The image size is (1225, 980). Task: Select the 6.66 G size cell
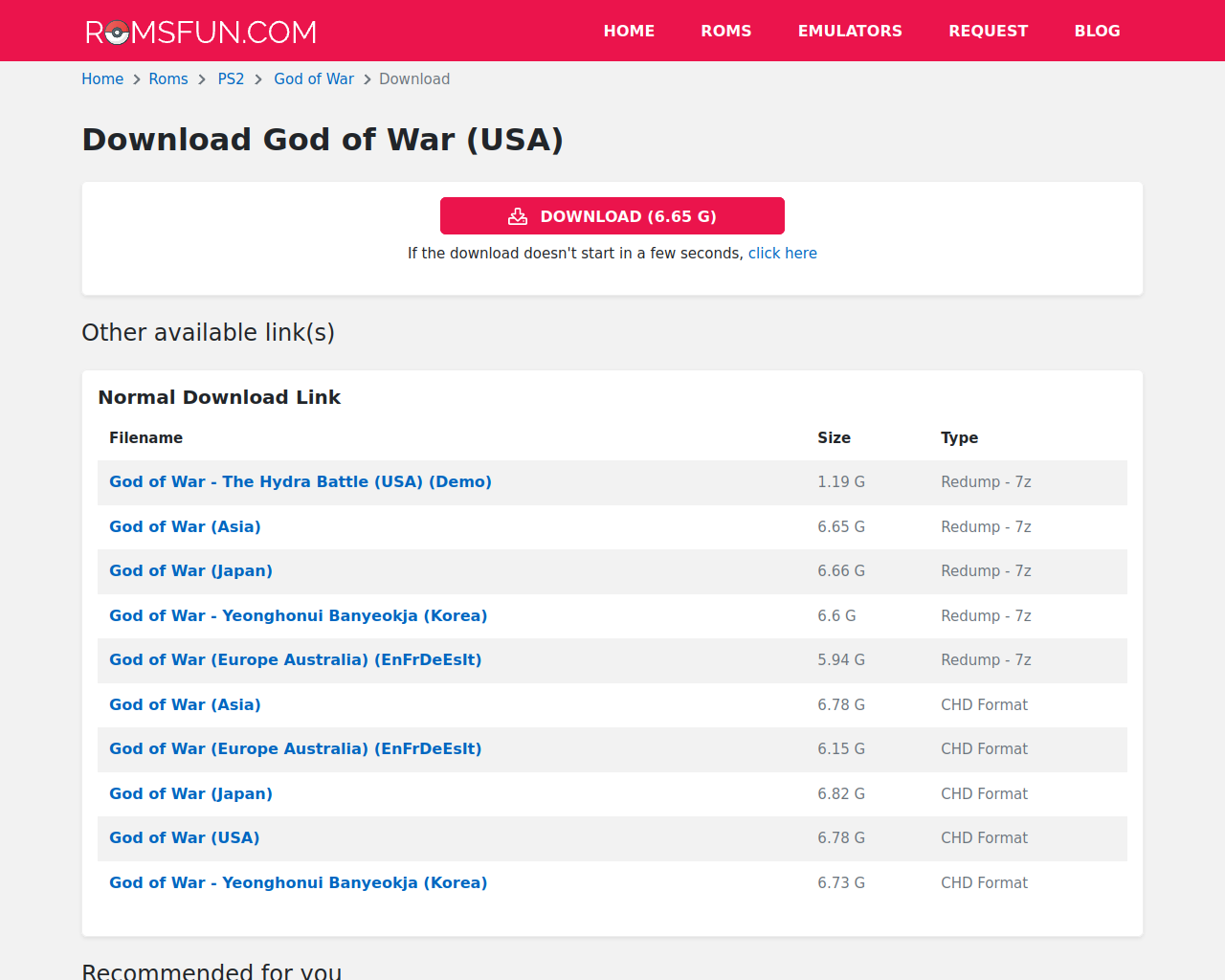841,571
